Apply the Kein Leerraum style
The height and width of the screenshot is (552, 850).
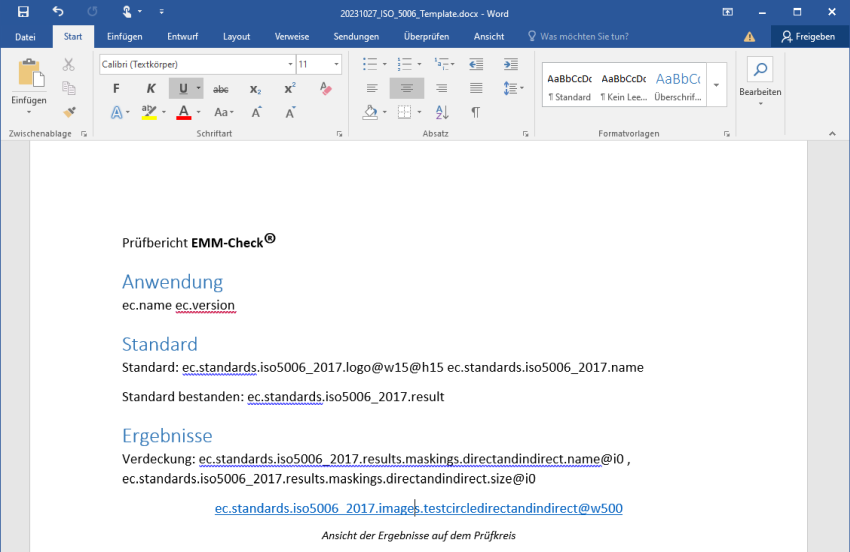[623, 87]
